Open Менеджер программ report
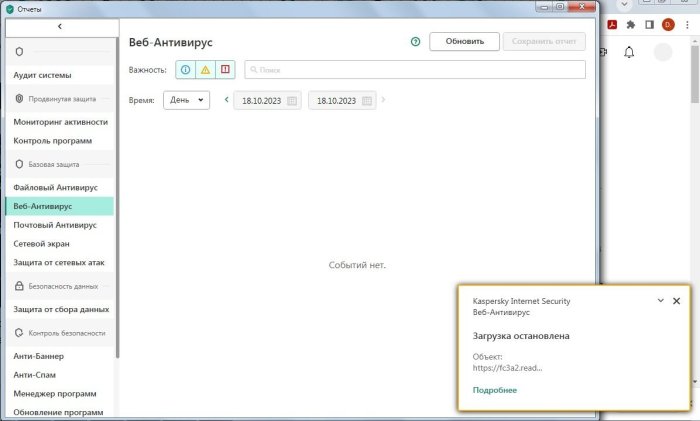 [x=60, y=394]
